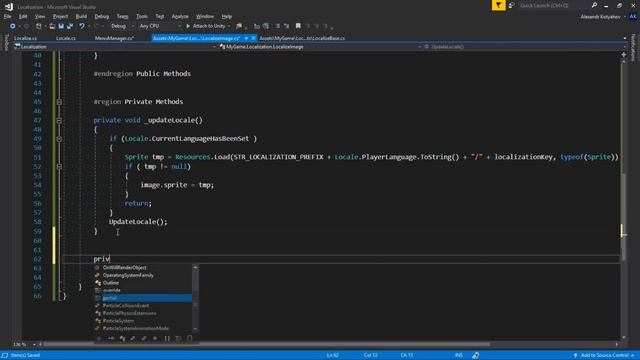This screenshot has width=640, height=360.
Task: Select 'Outline' in the IntelliSense list
Action: 143,283
